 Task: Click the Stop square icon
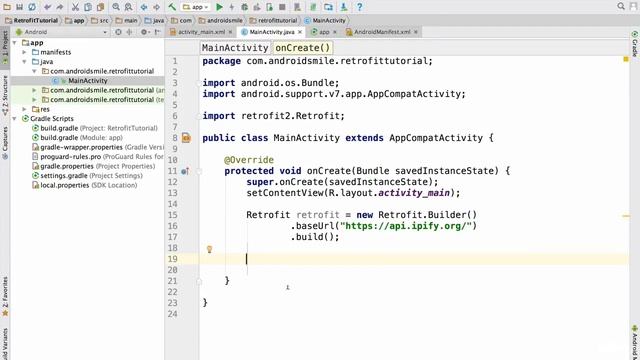click(x=282, y=7)
